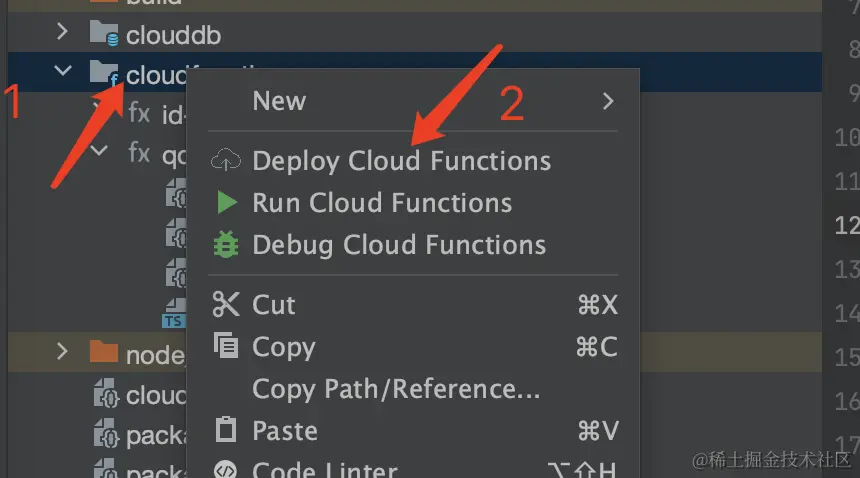Choose Copy Path/Reference from the menu

[x=396, y=389]
